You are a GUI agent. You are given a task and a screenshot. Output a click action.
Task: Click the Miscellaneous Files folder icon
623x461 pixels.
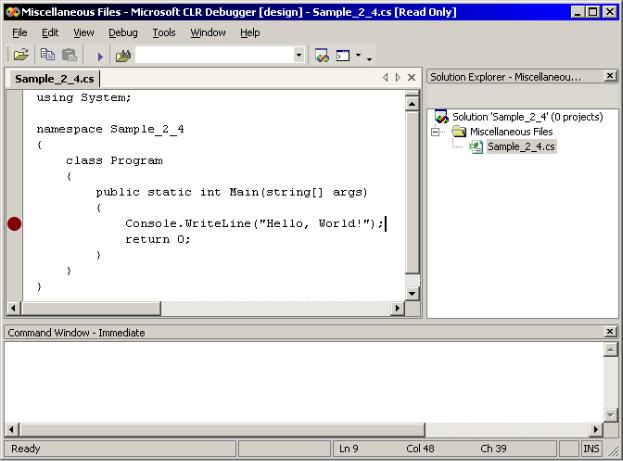[x=459, y=131]
